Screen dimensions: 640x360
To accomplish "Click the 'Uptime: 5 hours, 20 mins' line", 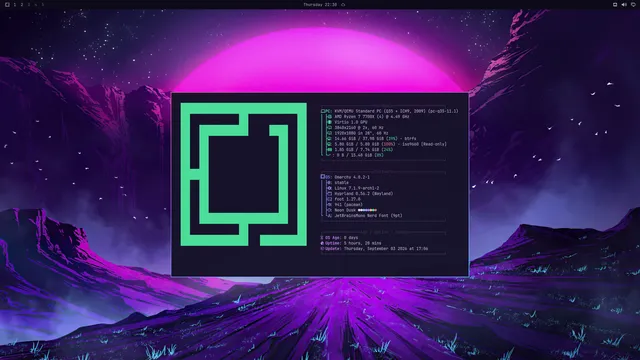I will 351,243.
